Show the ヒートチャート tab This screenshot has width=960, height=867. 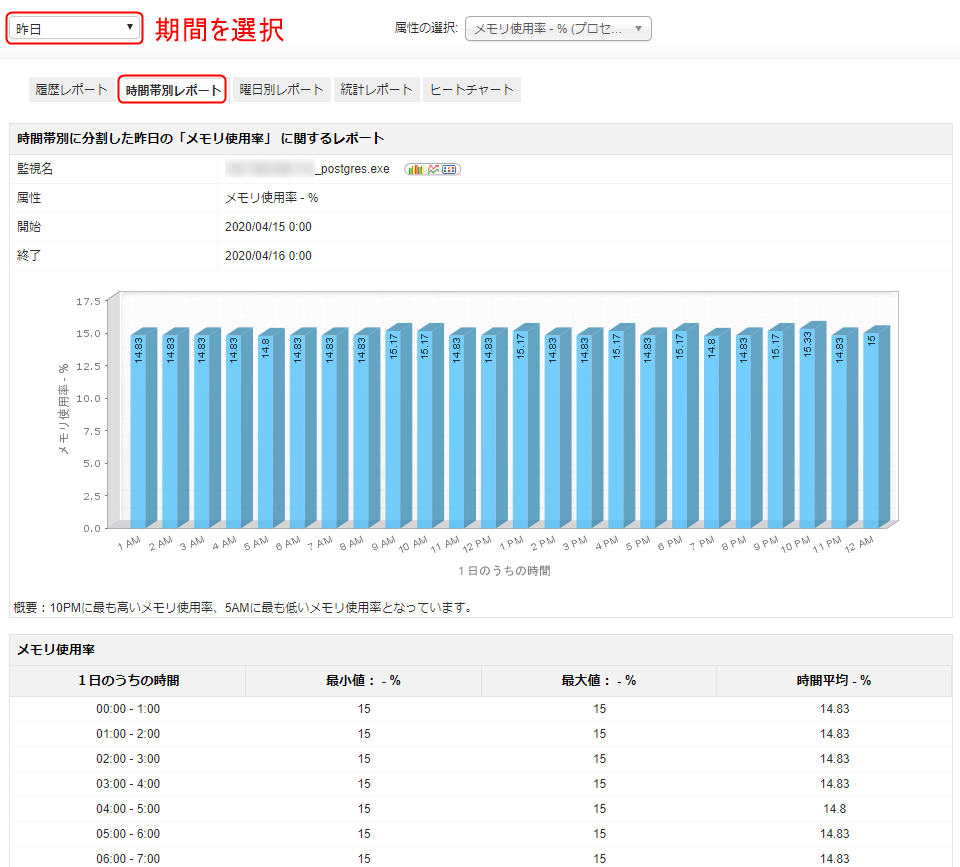471,90
